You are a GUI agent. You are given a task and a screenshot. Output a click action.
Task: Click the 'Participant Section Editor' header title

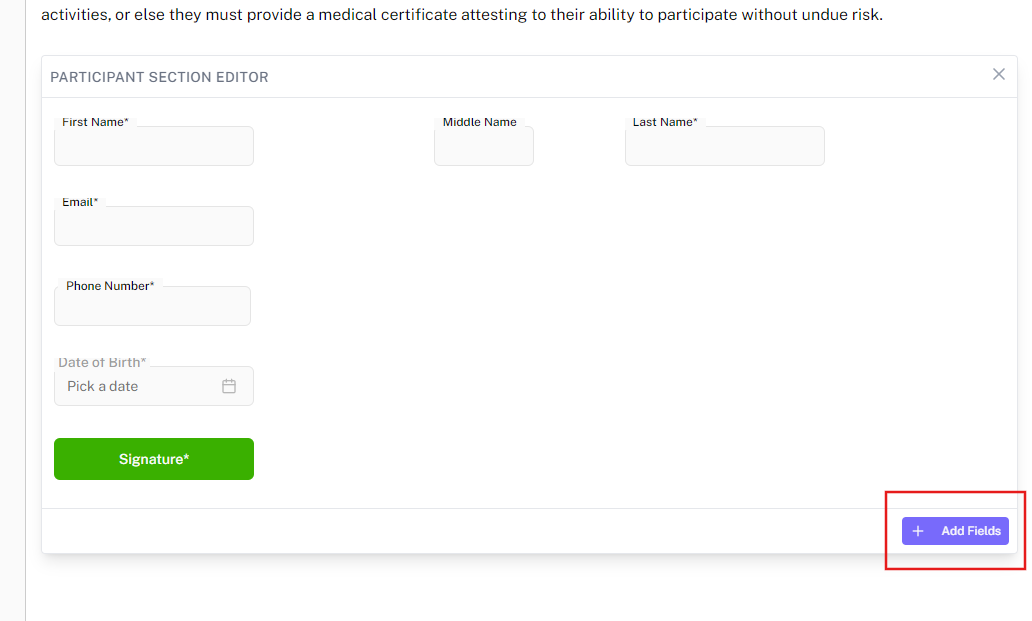(159, 77)
